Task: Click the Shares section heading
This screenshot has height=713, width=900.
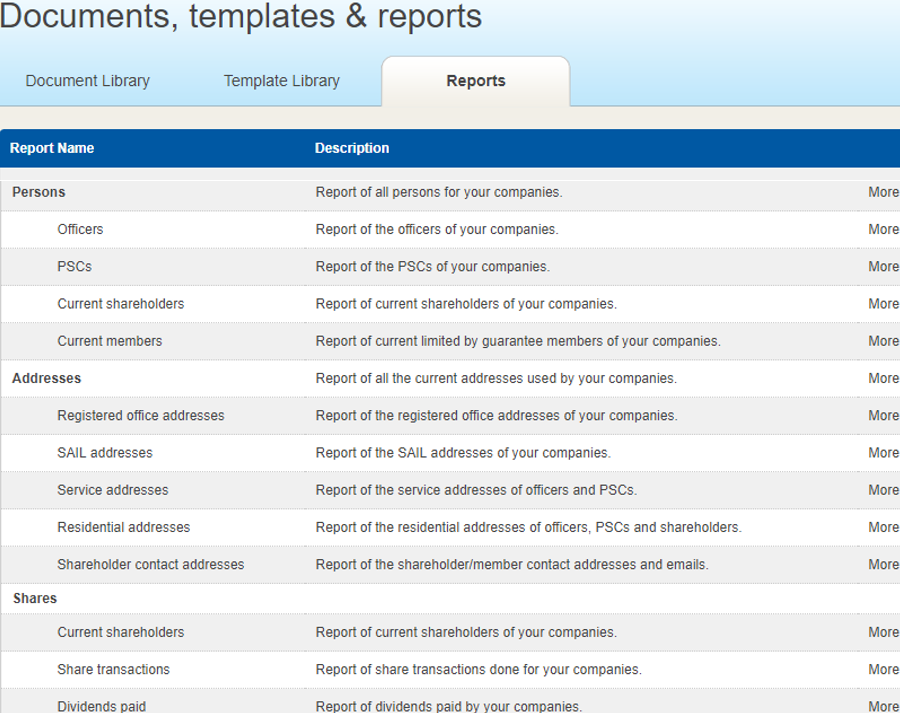Action: click(35, 598)
